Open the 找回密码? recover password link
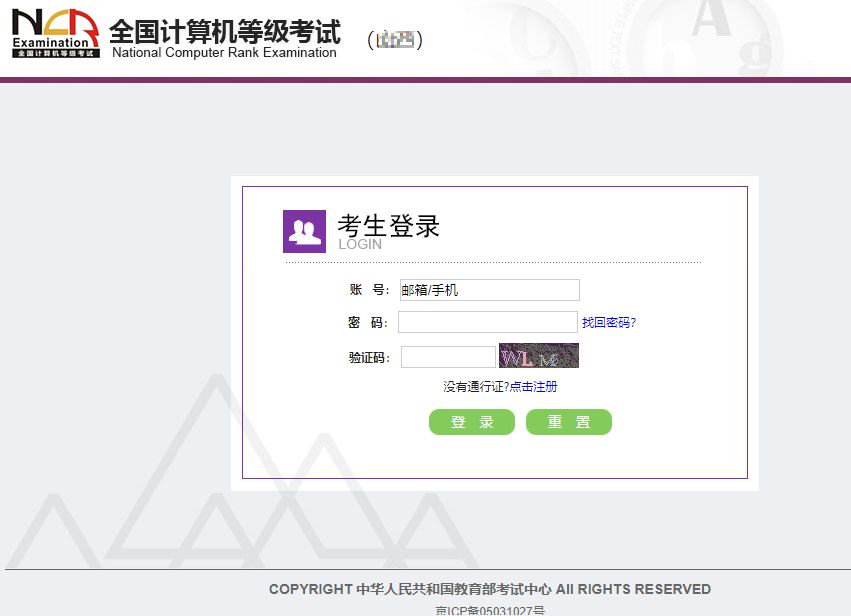 (x=609, y=322)
